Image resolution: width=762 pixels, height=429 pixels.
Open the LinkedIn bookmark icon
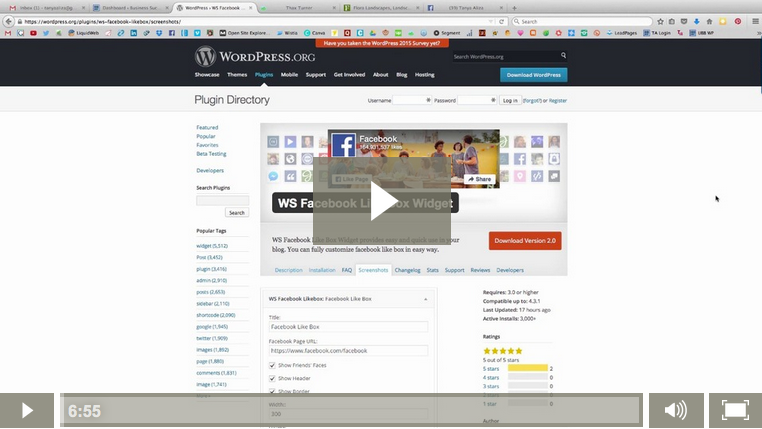[134, 33]
